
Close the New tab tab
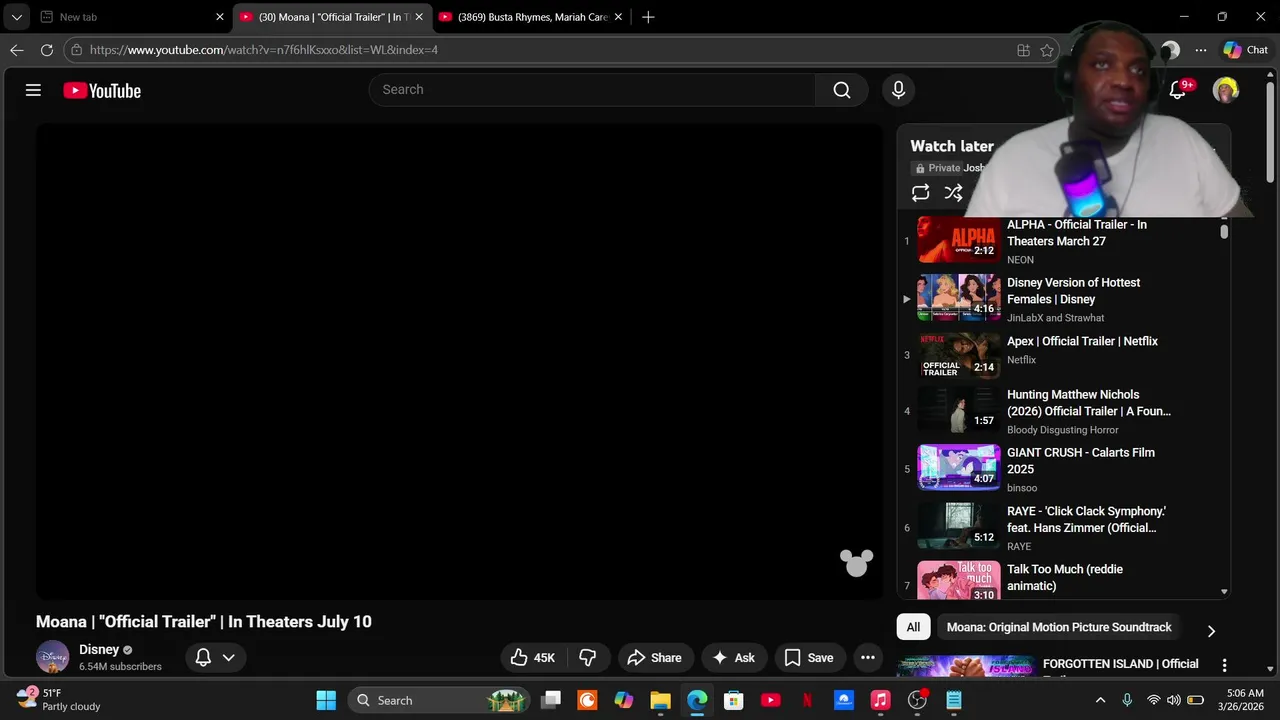click(220, 17)
